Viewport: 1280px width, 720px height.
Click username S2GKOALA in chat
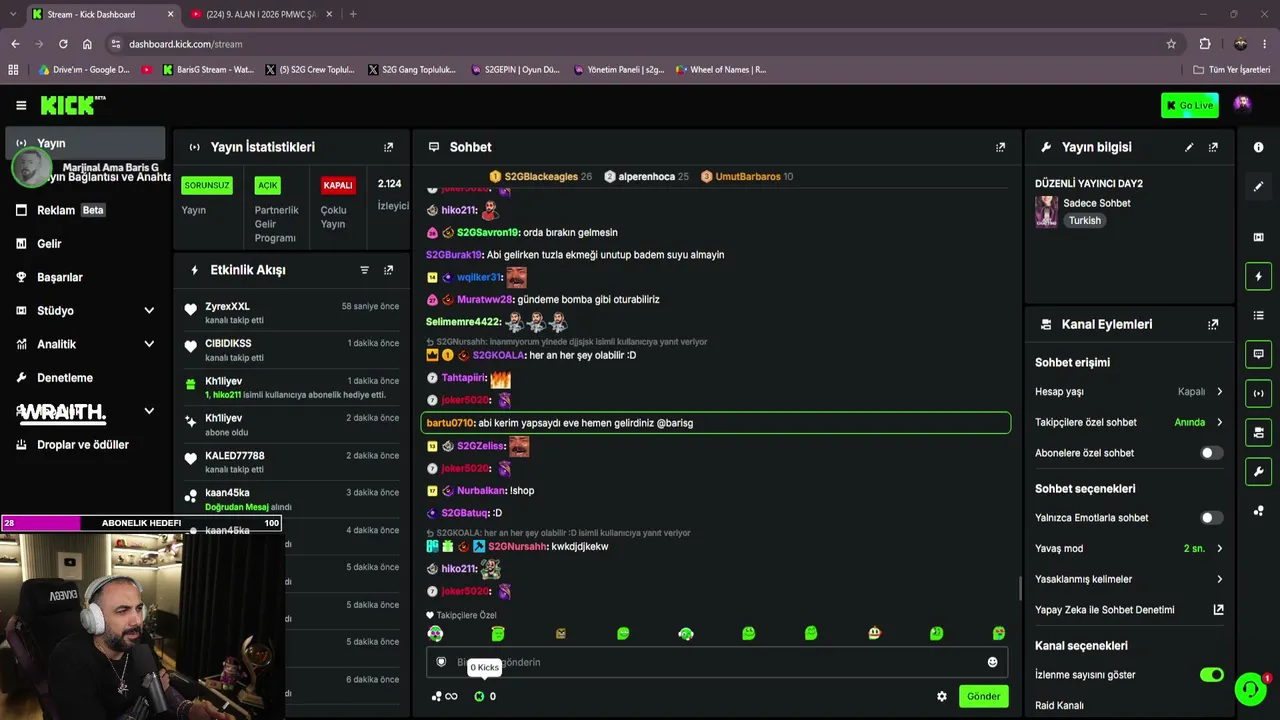pos(498,355)
